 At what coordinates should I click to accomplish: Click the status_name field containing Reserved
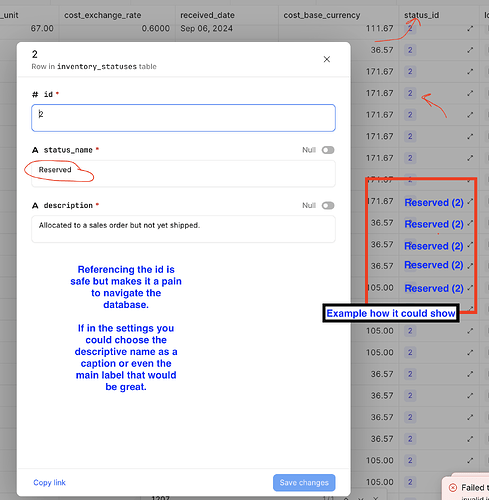pyautogui.click(x=183, y=174)
